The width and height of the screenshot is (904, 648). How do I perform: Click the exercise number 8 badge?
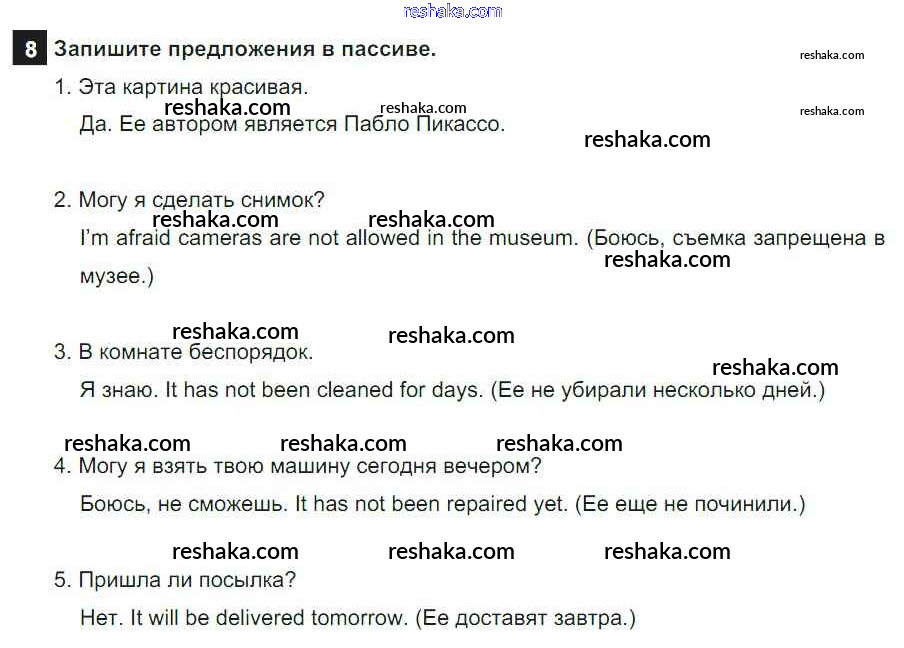coord(30,49)
